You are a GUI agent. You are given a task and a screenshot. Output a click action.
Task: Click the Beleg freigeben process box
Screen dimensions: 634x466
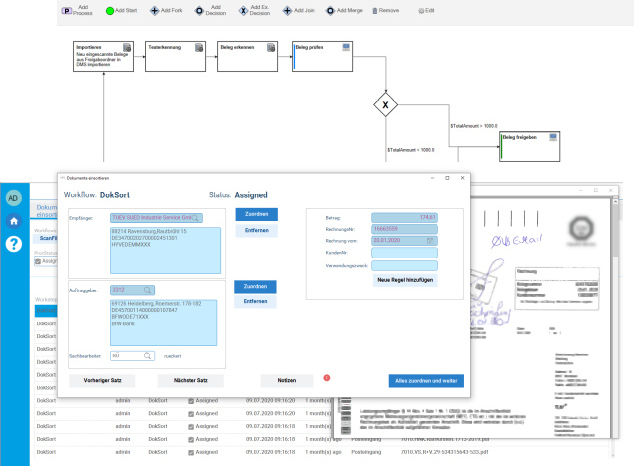(530, 146)
